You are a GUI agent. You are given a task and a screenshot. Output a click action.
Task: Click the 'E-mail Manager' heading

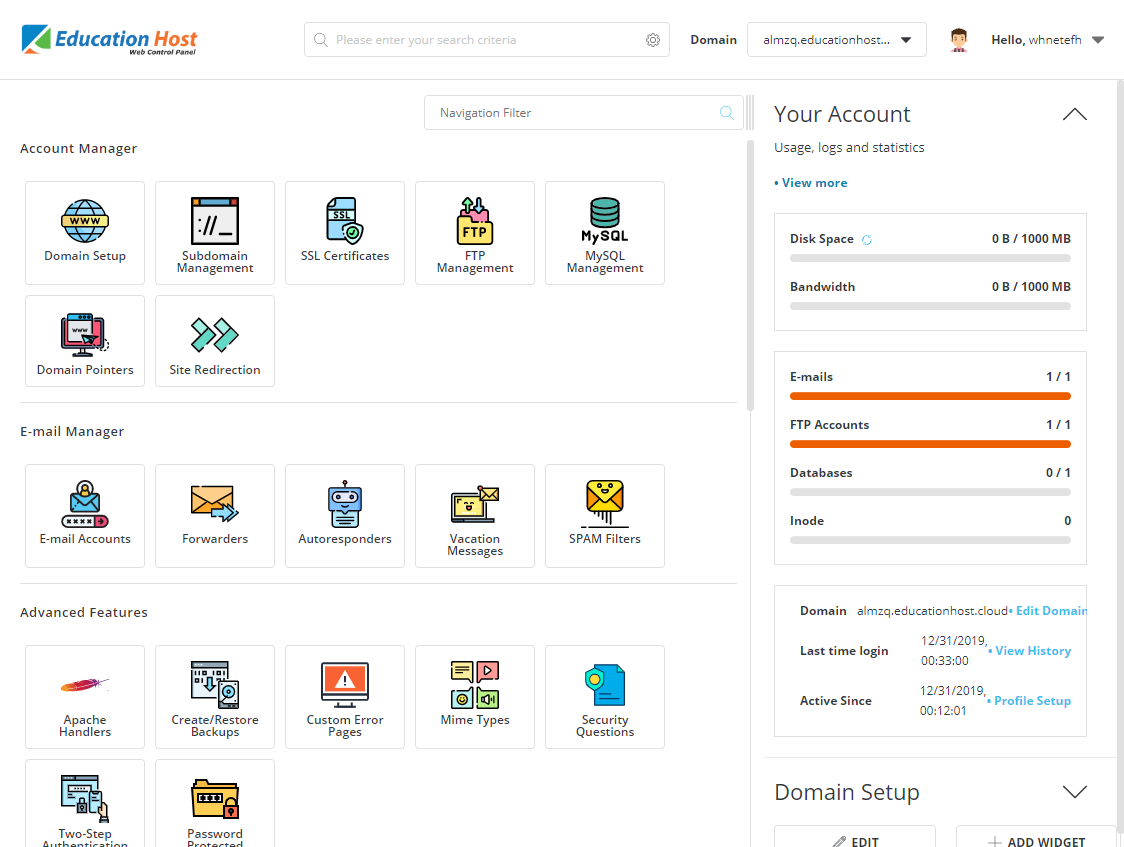click(72, 431)
